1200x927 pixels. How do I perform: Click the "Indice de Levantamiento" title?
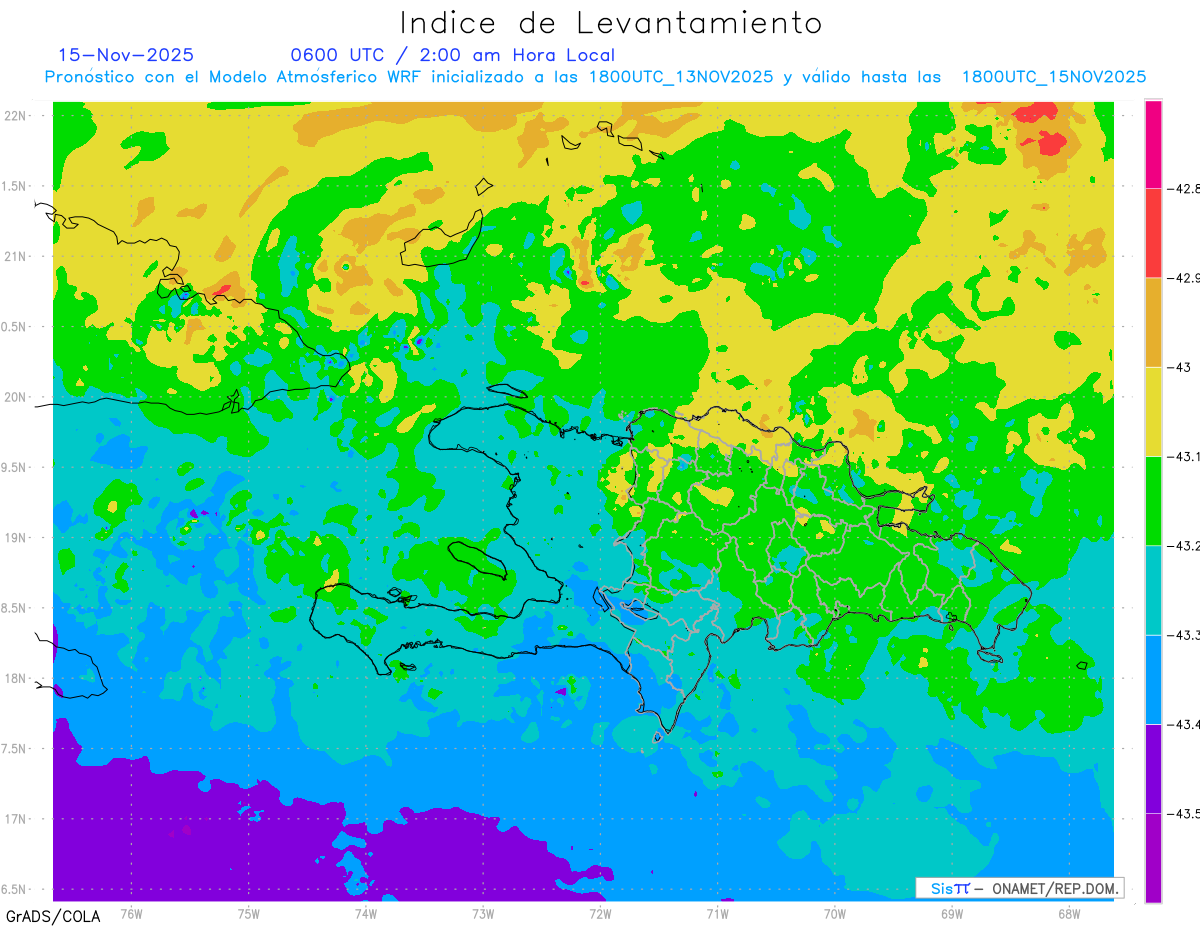[x=611, y=23]
